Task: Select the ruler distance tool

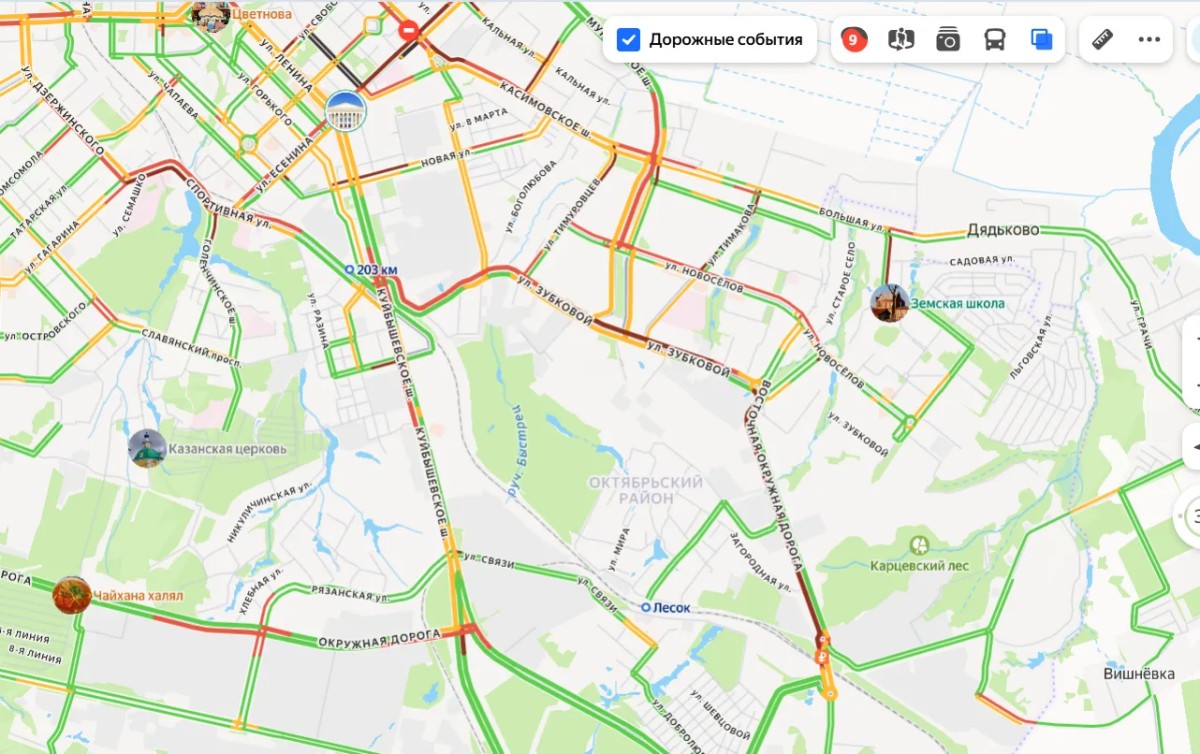Action: [1103, 40]
